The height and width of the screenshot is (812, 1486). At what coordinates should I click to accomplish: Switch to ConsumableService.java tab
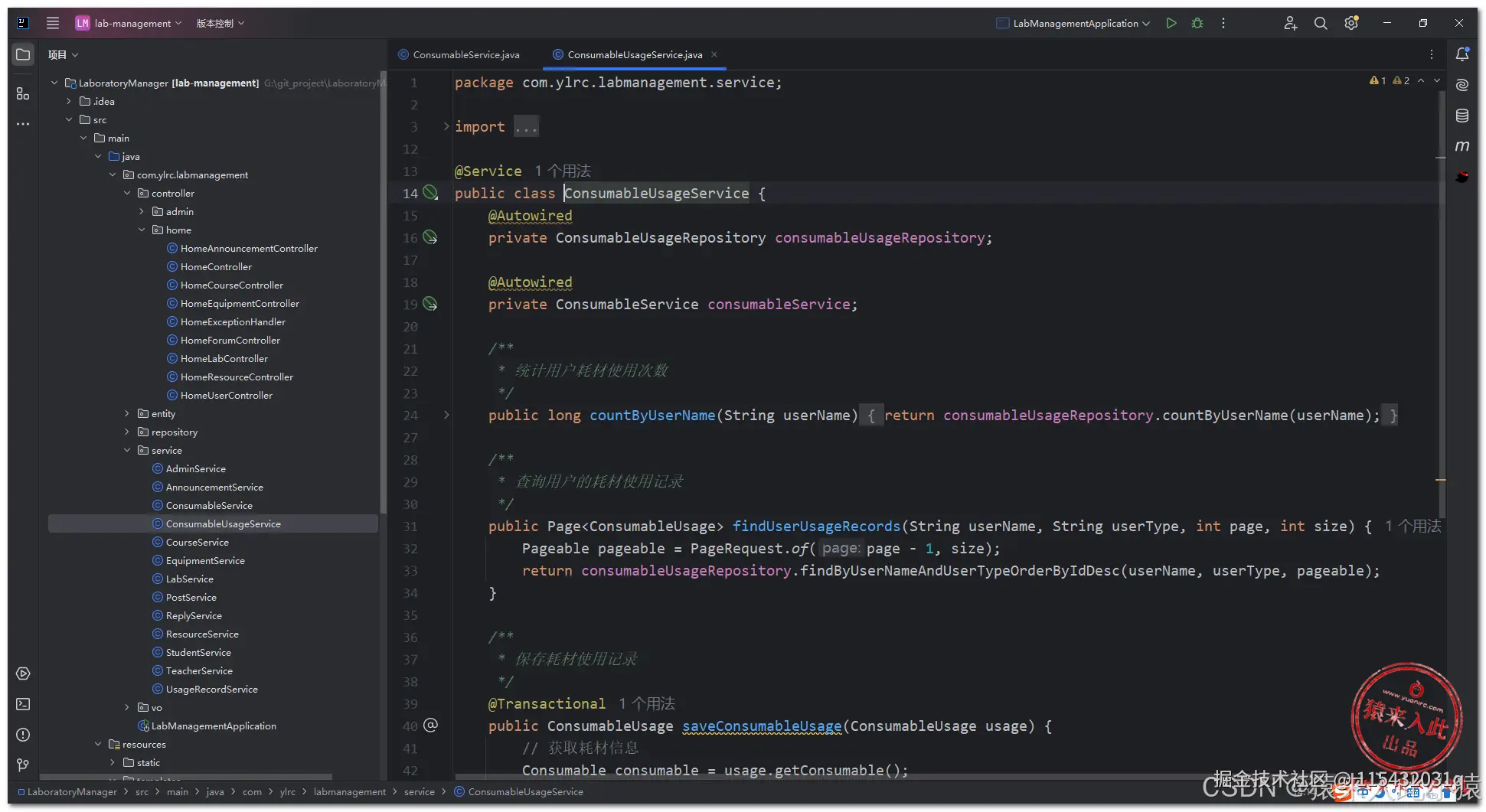tap(459, 54)
